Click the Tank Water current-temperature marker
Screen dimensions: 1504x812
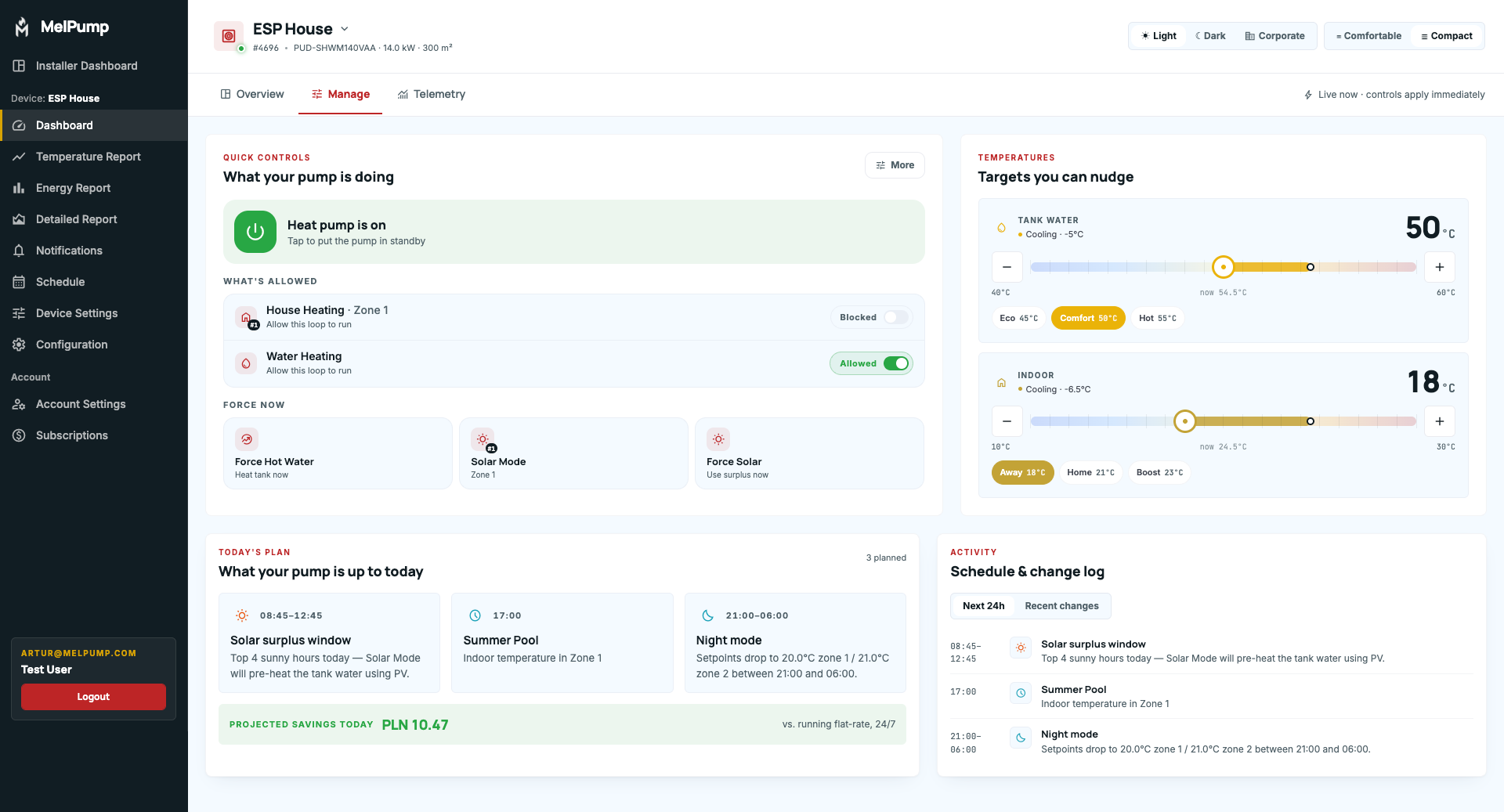1311,267
